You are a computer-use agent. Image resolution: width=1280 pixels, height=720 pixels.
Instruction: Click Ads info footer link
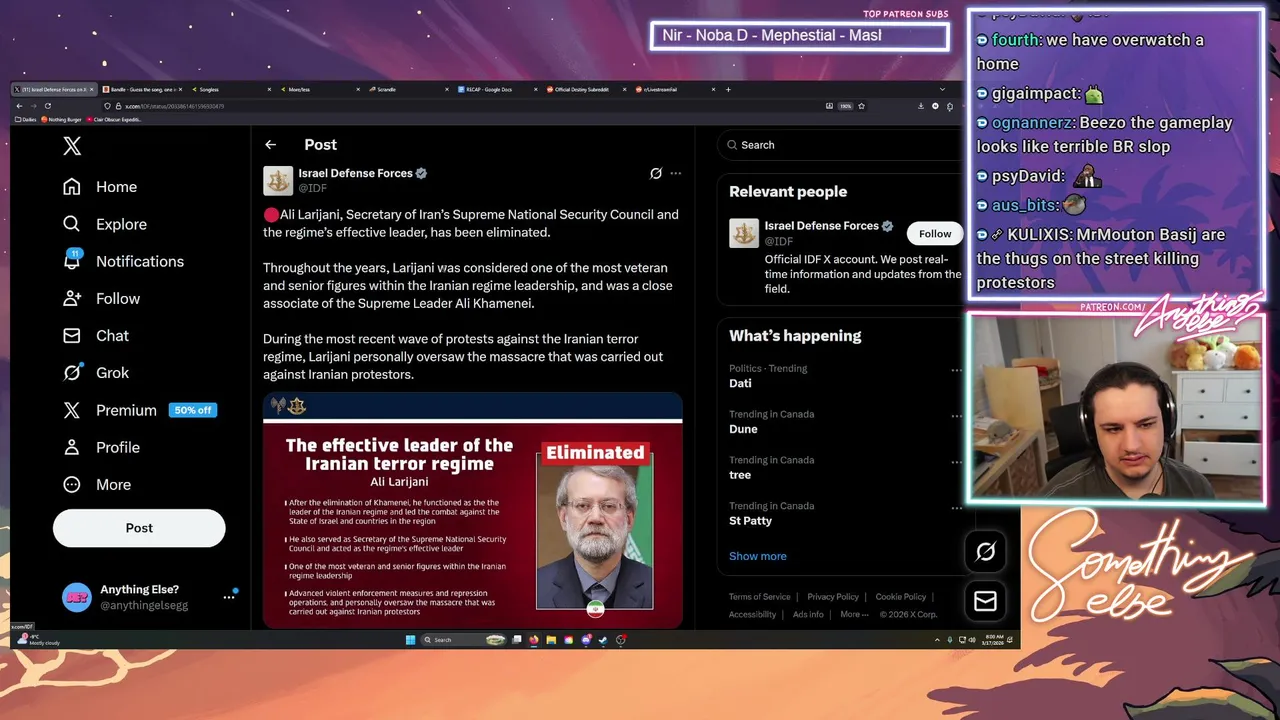(x=808, y=614)
